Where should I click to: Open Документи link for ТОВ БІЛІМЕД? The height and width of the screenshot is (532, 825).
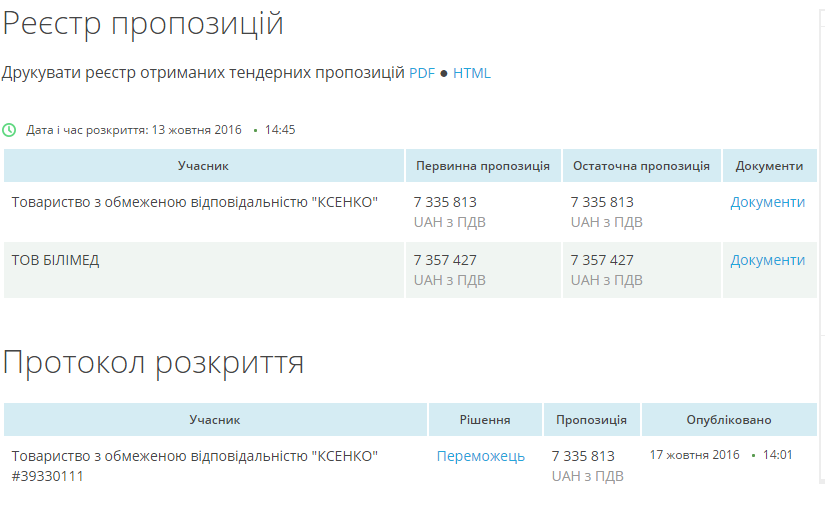coord(767,260)
